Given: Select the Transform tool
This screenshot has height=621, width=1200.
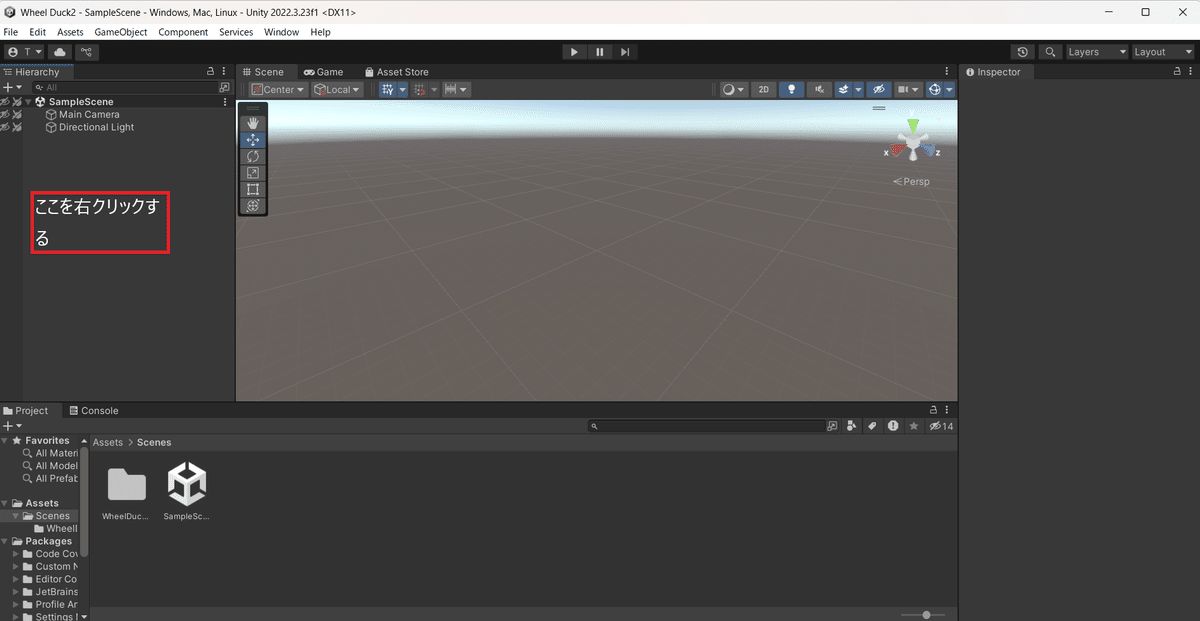Looking at the screenshot, I should point(253,206).
